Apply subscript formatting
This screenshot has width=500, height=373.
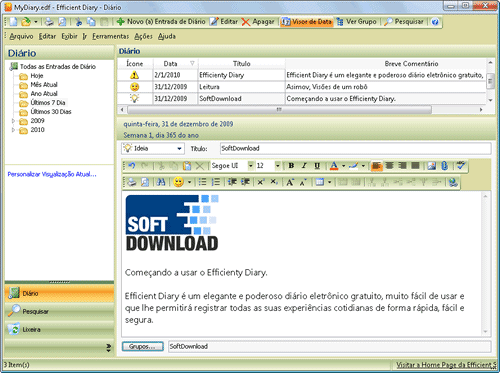point(274,182)
